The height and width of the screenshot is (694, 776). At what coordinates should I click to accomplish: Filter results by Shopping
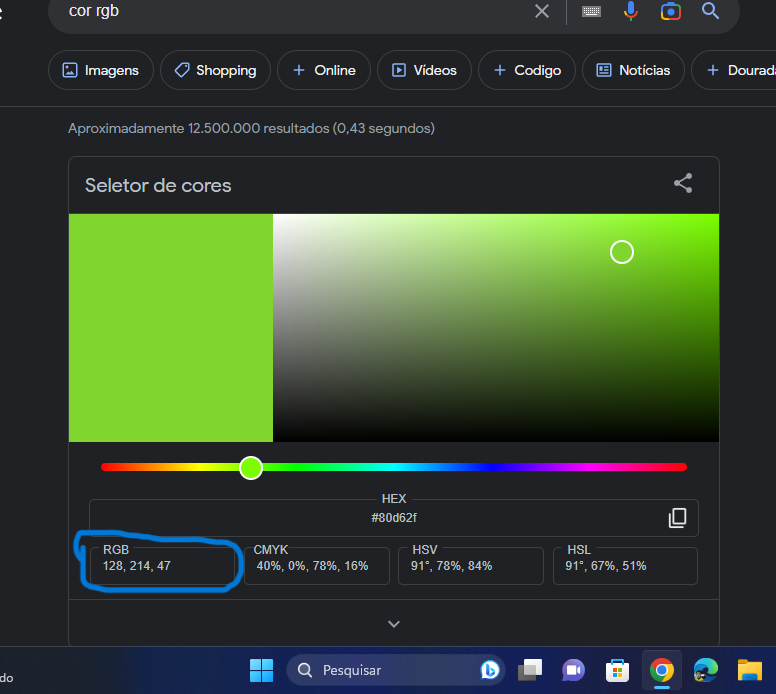coord(215,70)
